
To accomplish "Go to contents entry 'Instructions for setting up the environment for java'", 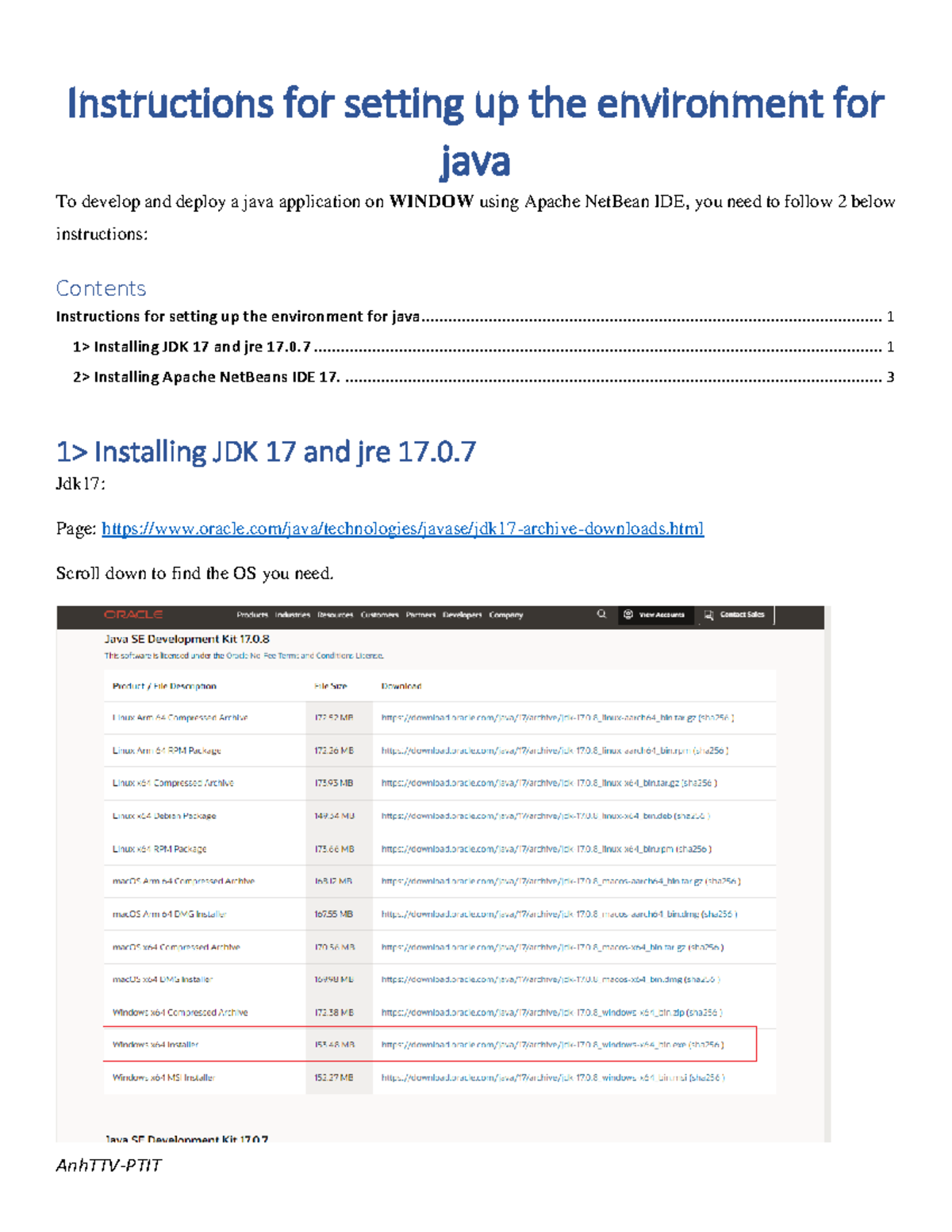I will 475,317.
